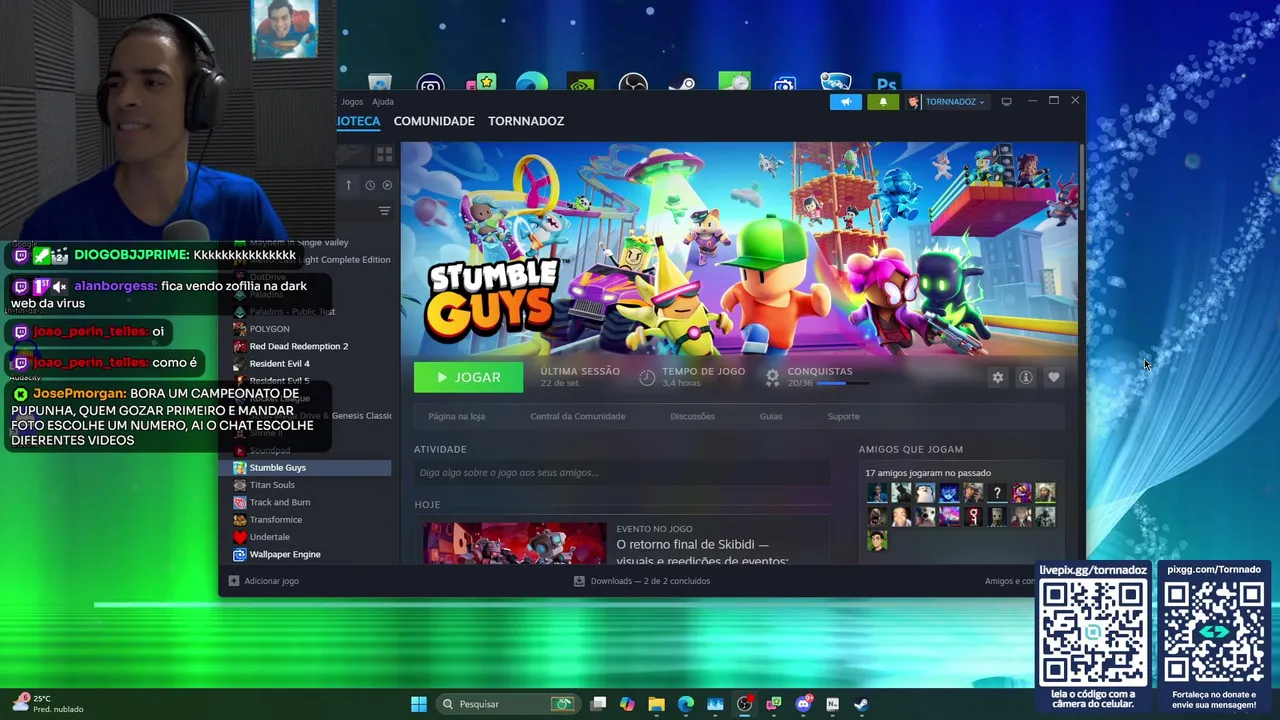The width and height of the screenshot is (1280, 720).
Task: Enter Big Picture mode via monitor icon
Action: coord(1006,102)
